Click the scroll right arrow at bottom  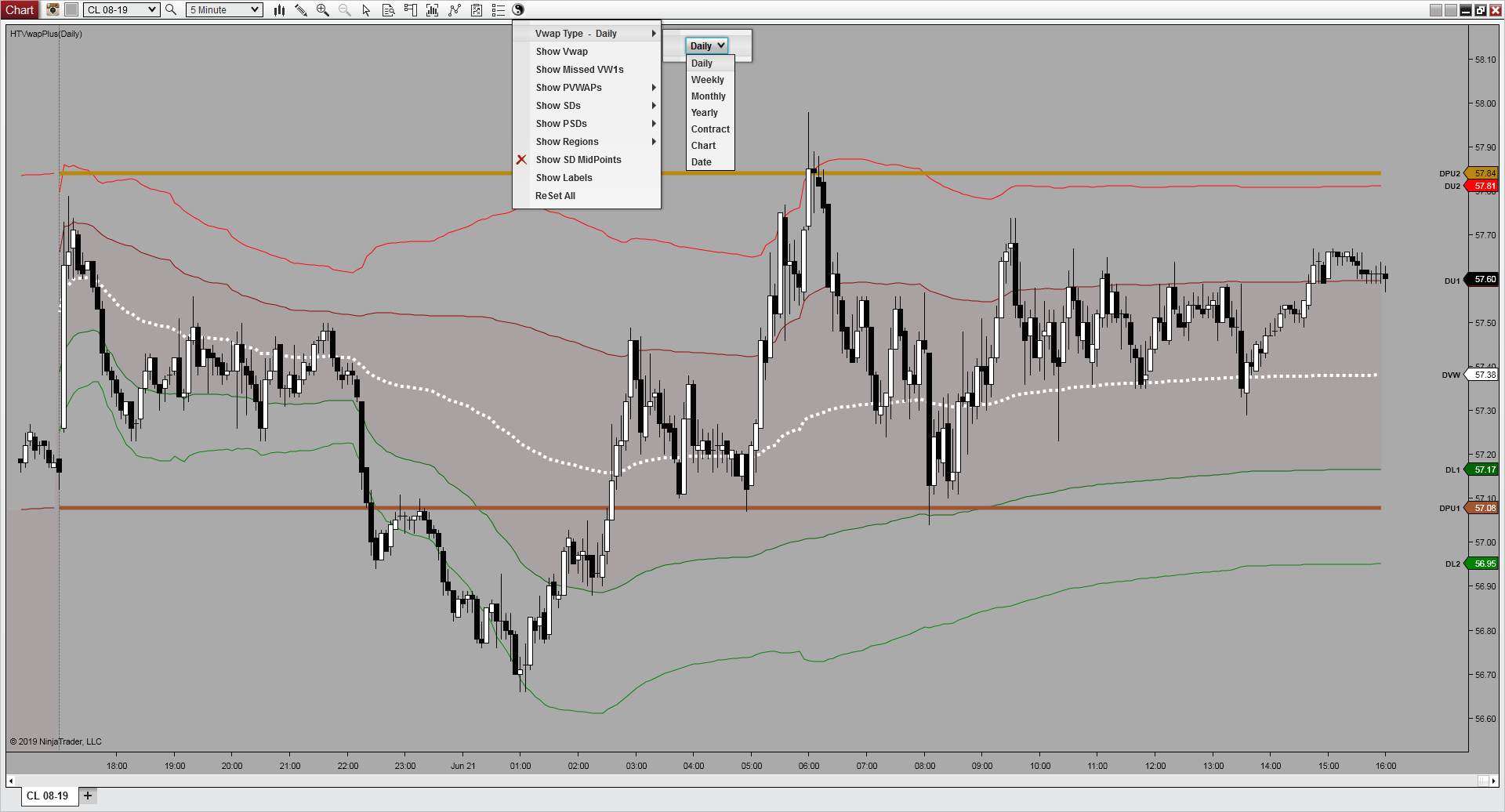coord(1495,781)
